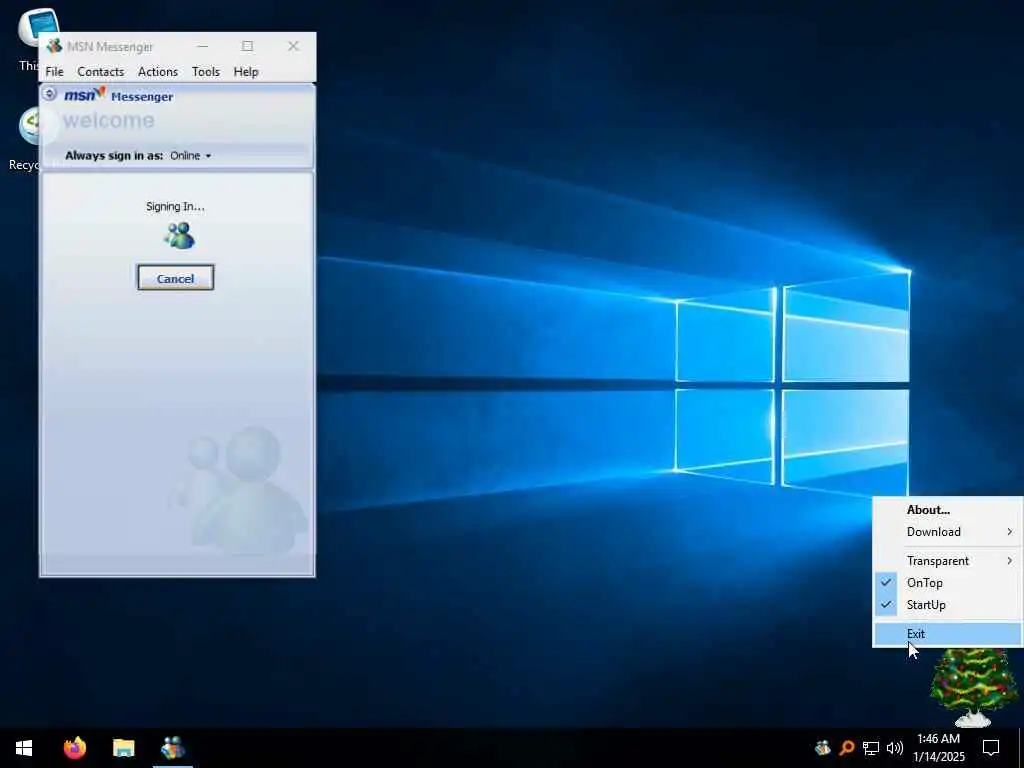Image resolution: width=1024 pixels, height=768 pixels.
Task: Open the Tools menu
Action: point(206,72)
